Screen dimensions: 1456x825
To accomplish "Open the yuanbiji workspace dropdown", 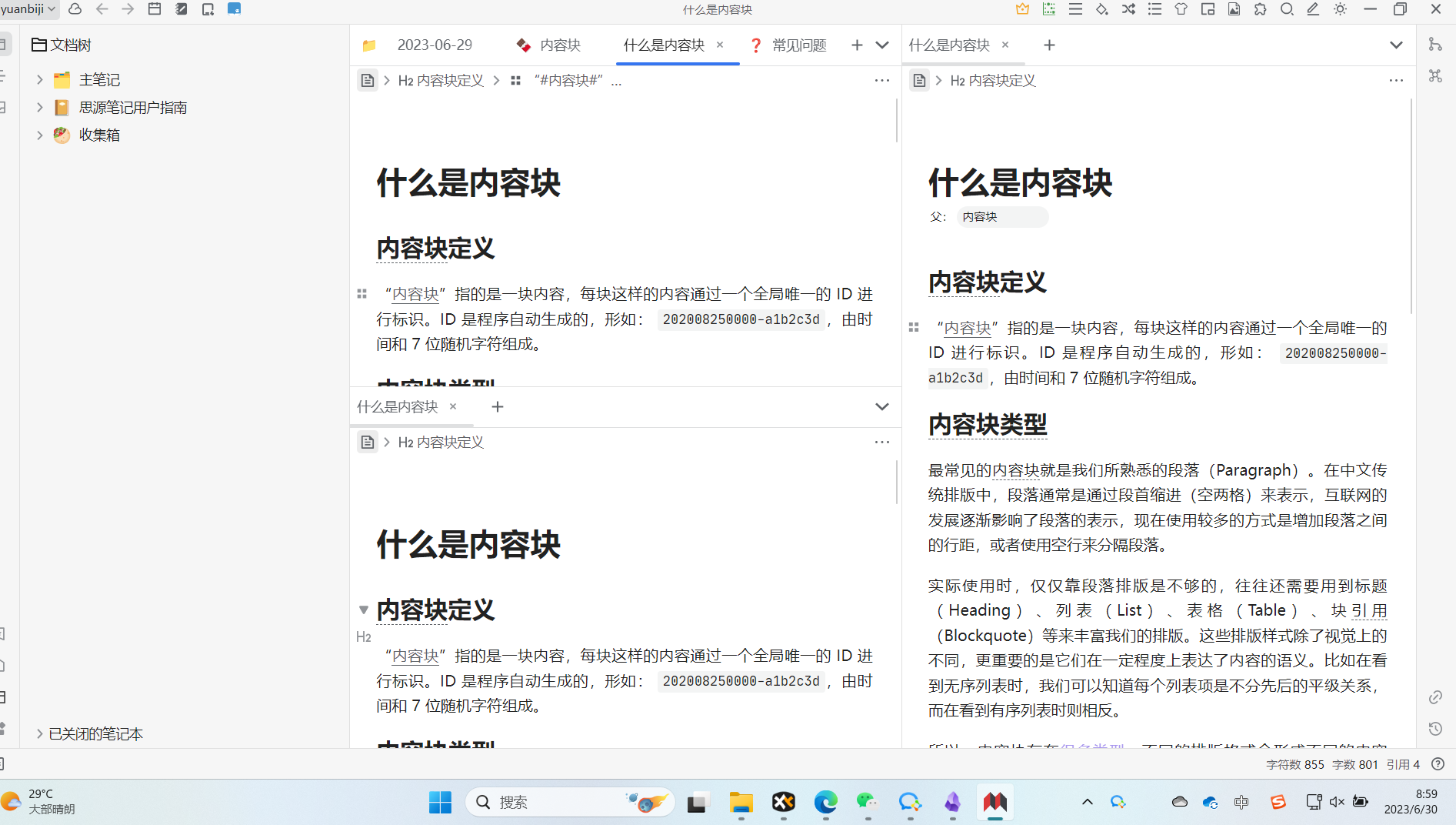I will pos(28,9).
